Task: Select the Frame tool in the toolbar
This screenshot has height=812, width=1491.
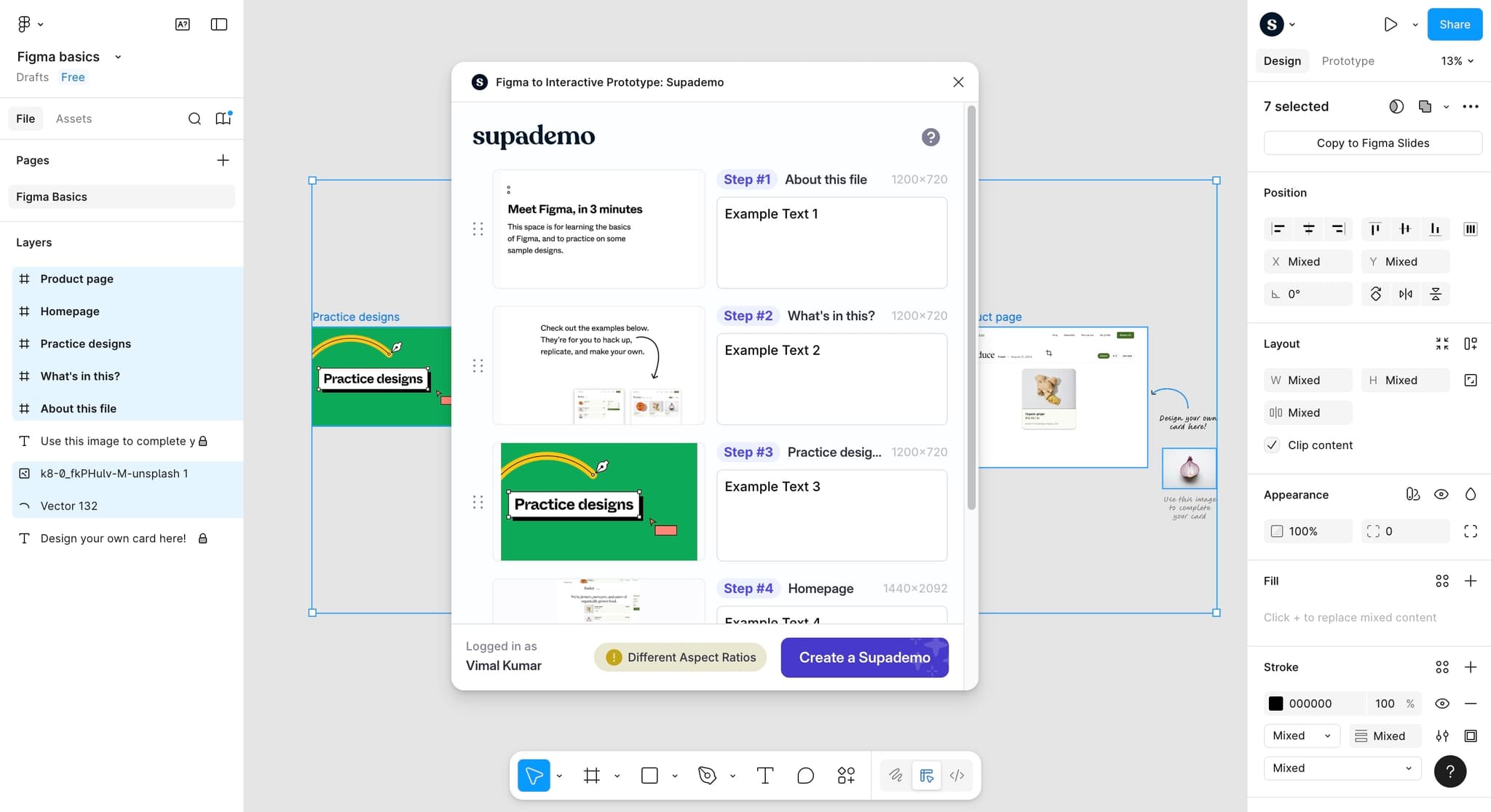Action: [x=591, y=776]
